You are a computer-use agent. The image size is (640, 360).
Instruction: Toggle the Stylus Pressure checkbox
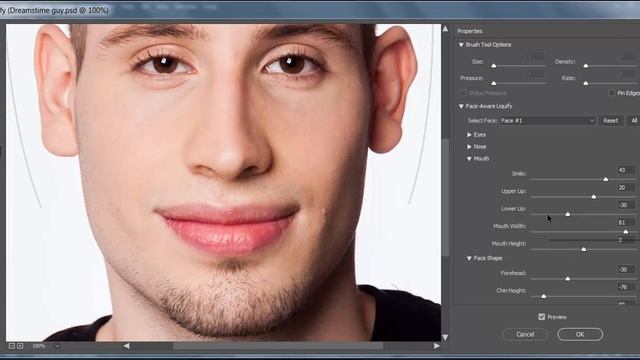pyautogui.click(x=463, y=93)
